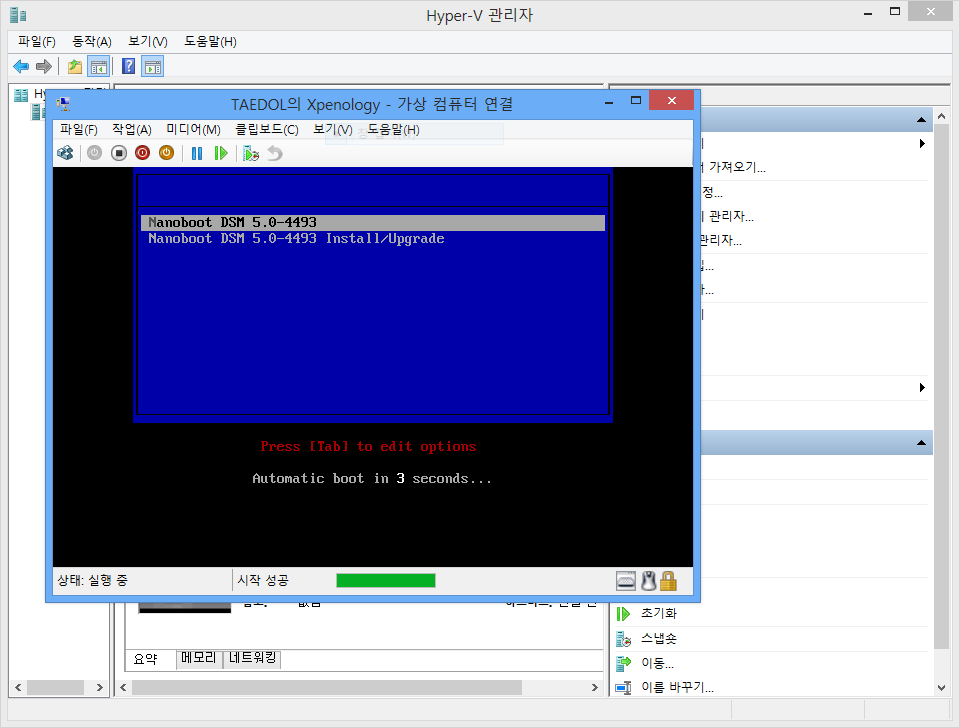960x728 pixels.
Task: Click 'Automatic boot in 3 seconds...' text
Action: pos(372,478)
